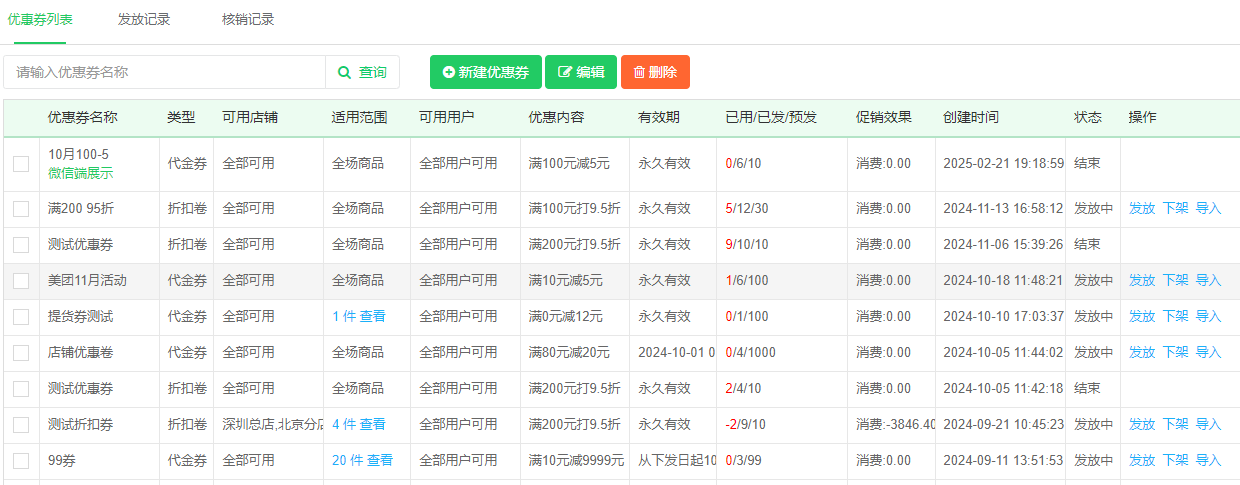Click the 已用/已发/预发 column header
Screen dimensions: 1240x485
pos(771,118)
